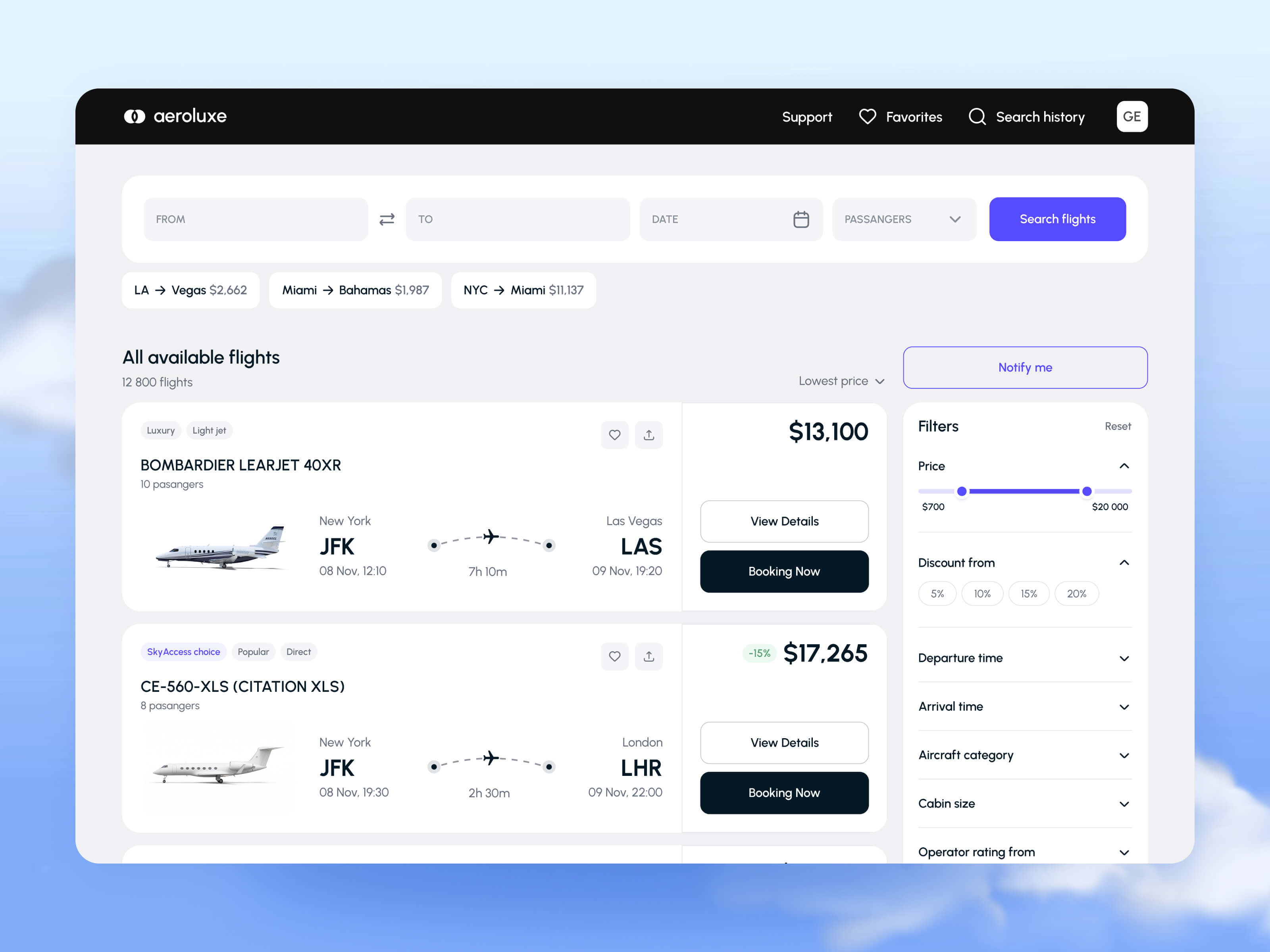
Task: Reset all filters
Action: tap(1118, 426)
